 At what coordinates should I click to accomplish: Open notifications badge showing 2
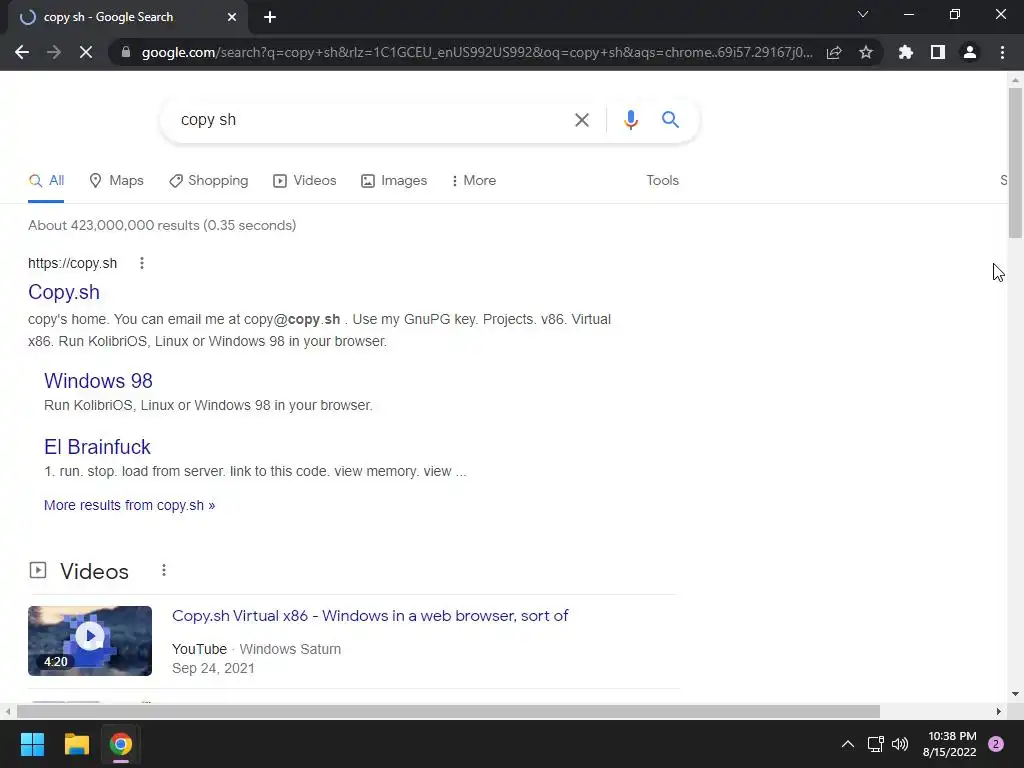pos(996,744)
